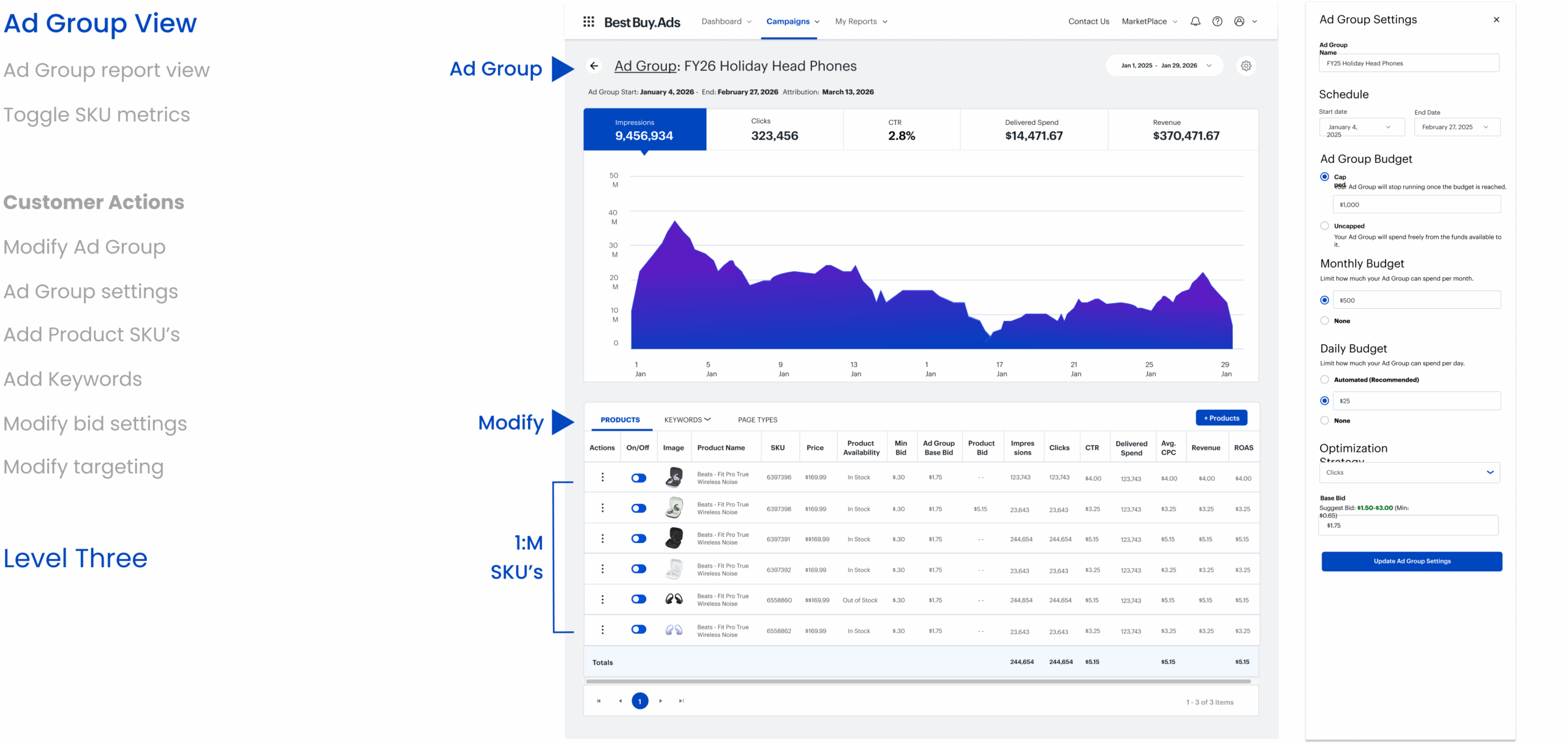The width and height of the screenshot is (1568, 744).
Task: Select the $500 monthly budget radio
Action: (x=1324, y=300)
